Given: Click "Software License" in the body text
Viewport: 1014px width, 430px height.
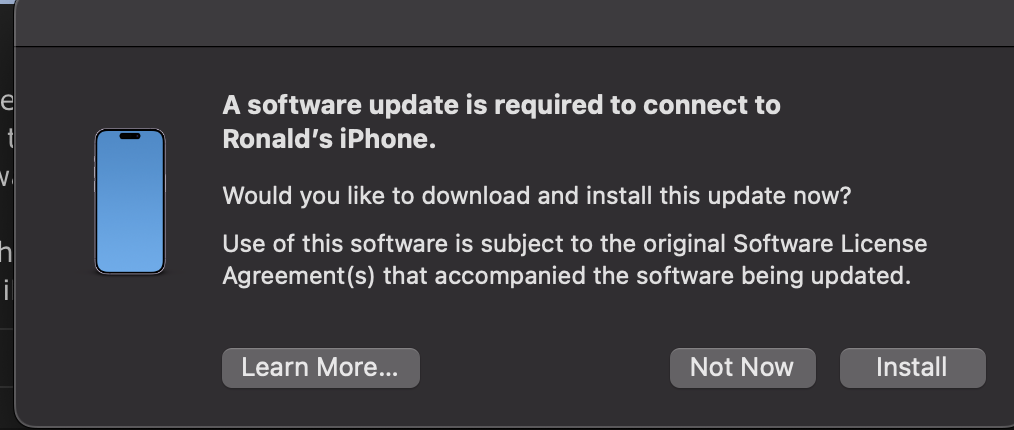Looking at the screenshot, I should tap(816, 243).
